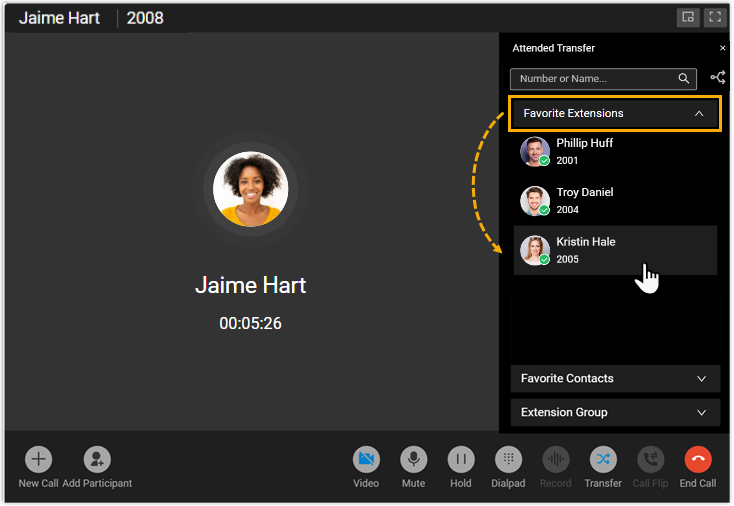Image resolution: width=734 pixels, height=506 pixels.
Task: End the call with red button
Action: (698, 459)
